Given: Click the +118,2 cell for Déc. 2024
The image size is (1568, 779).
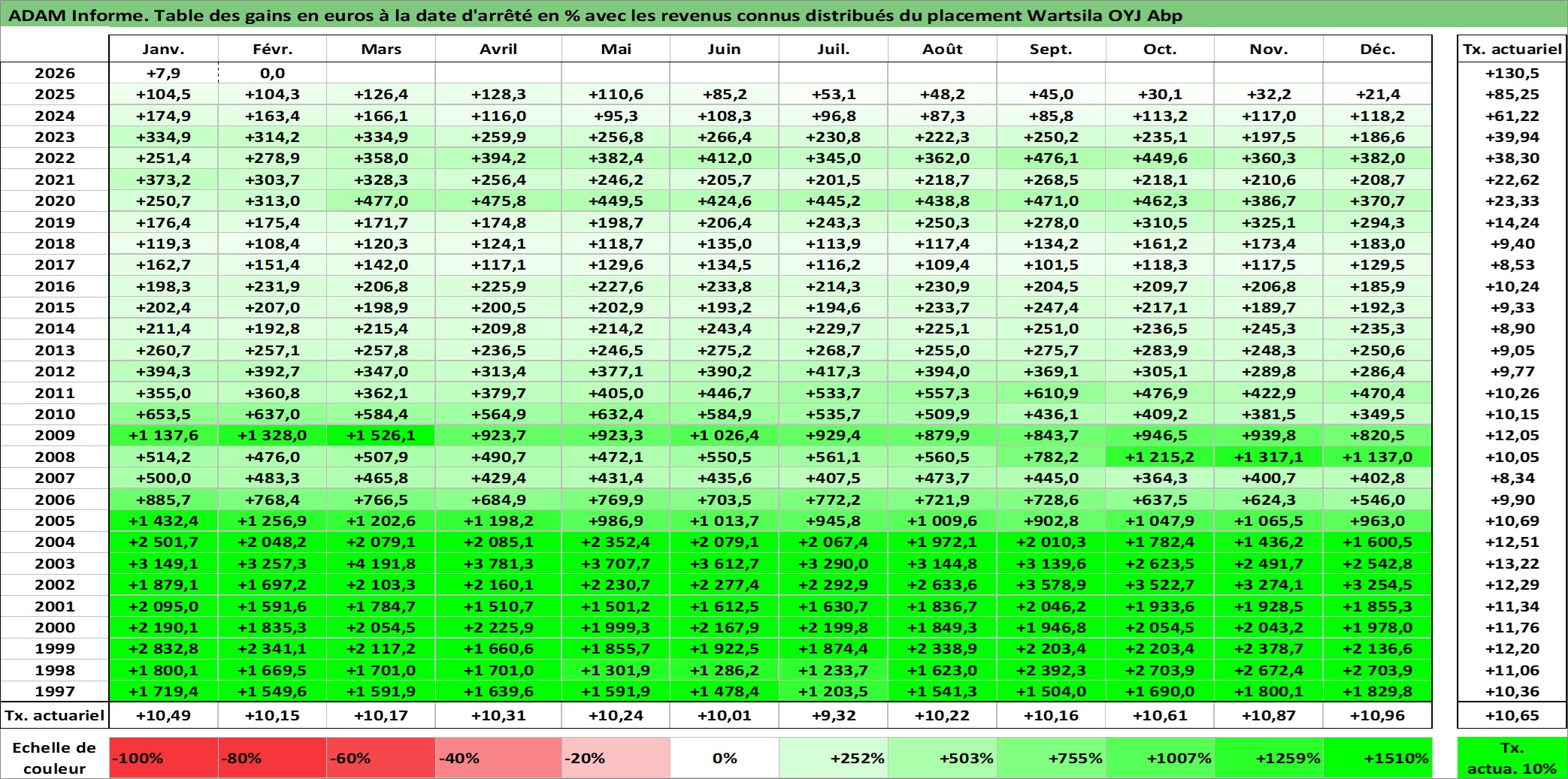Looking at the screenshot, I should point(1378,116).
